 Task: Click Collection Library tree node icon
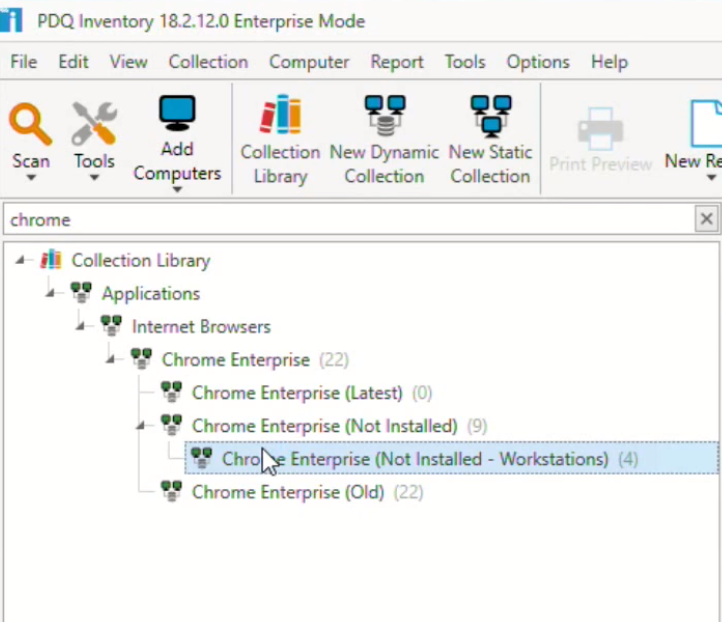tap(51, 260)
